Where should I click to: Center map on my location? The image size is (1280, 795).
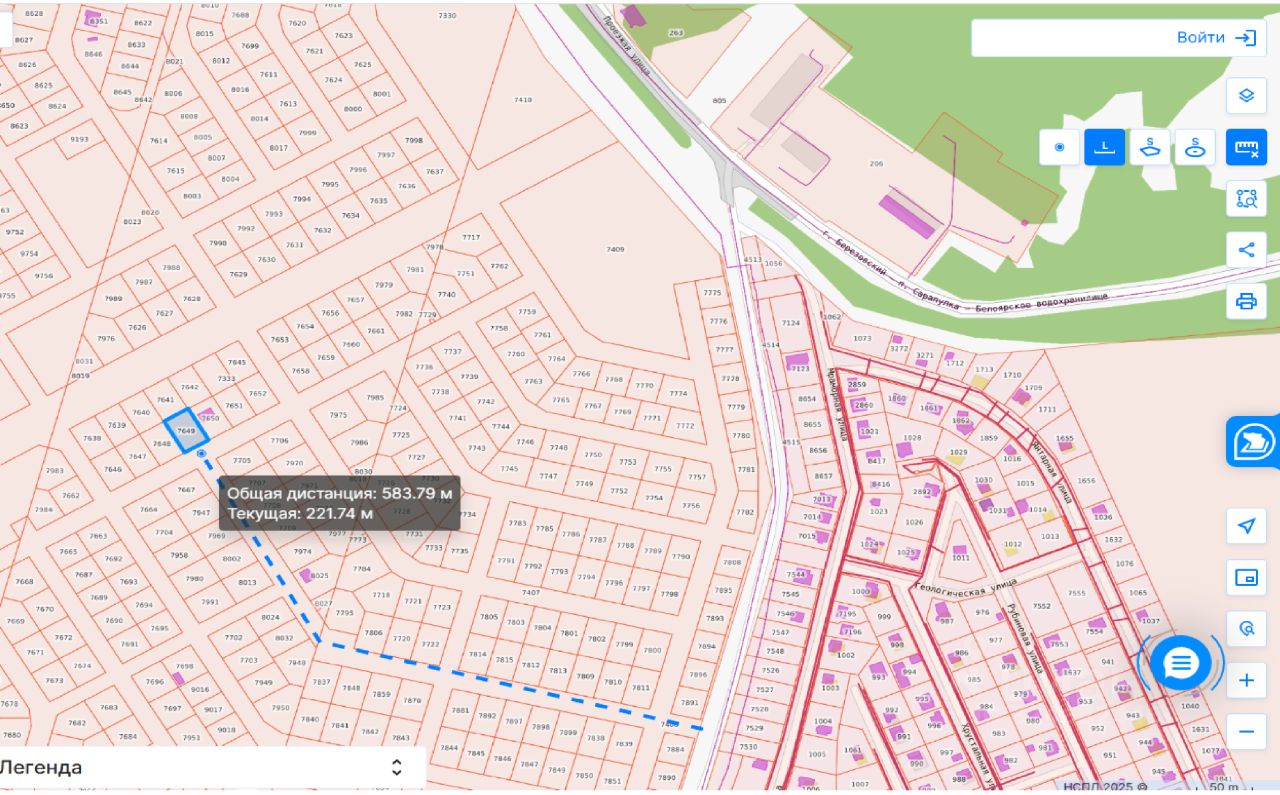(x=1246, y=526)
